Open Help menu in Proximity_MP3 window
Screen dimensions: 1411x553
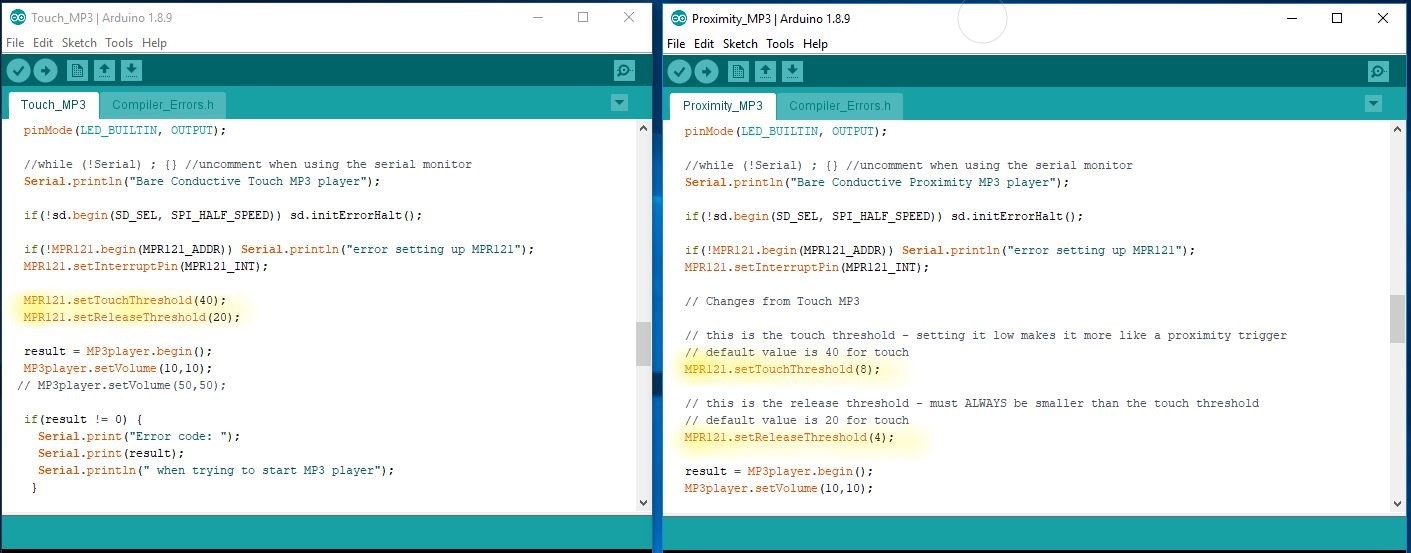click(x=815, y=44)
